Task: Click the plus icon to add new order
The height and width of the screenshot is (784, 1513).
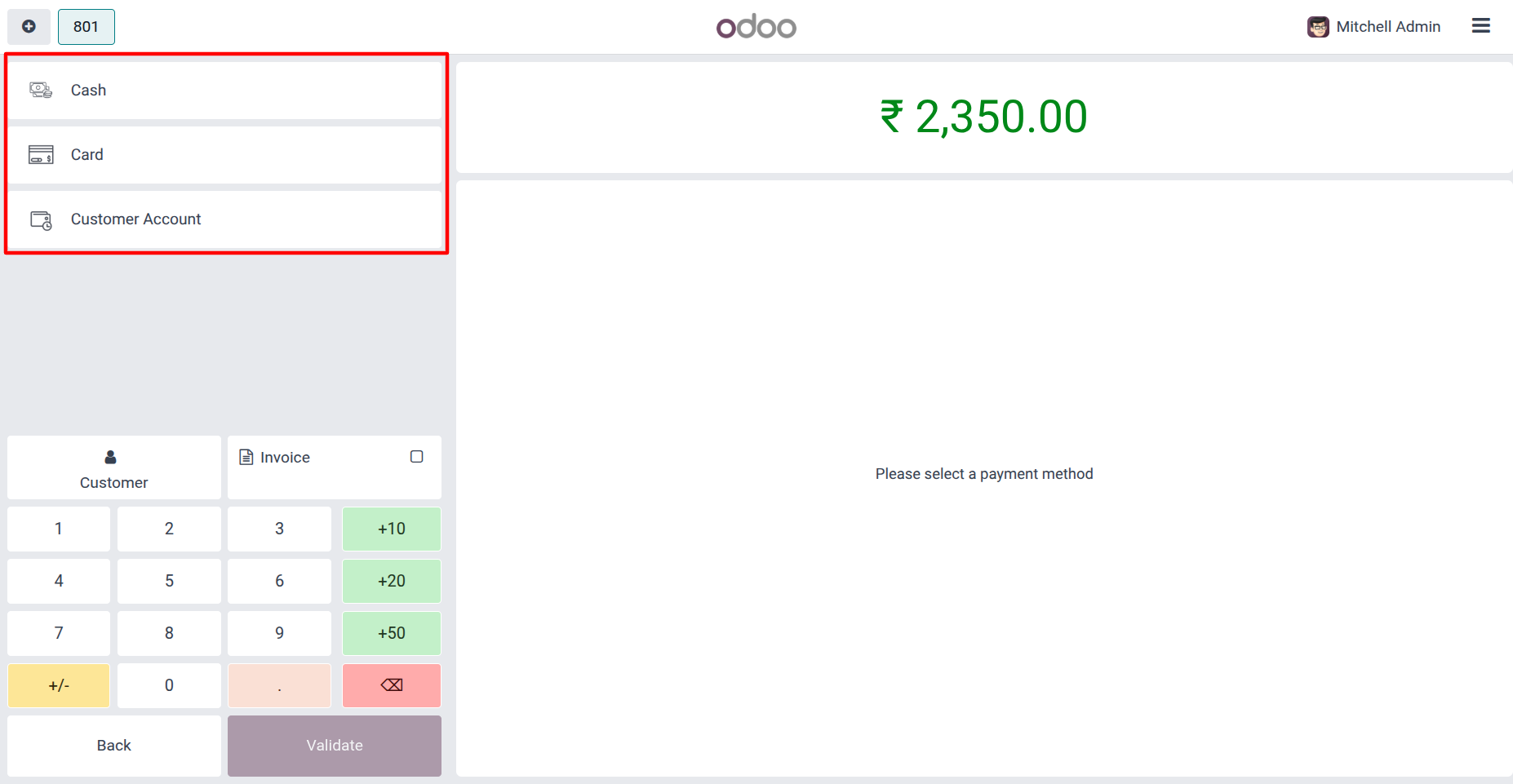Action: (x=29, y=27)
